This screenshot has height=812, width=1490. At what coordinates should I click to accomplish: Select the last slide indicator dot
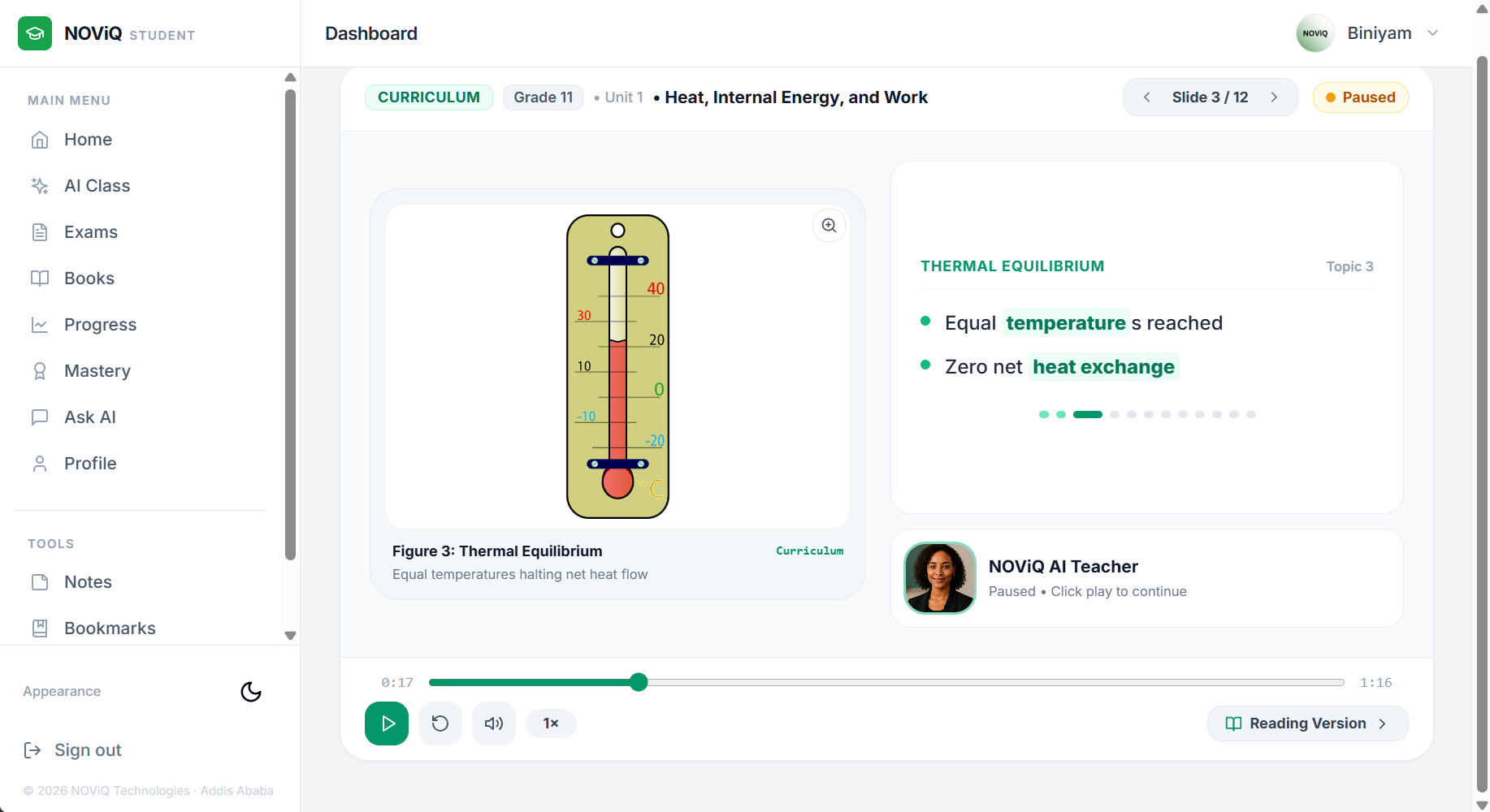[1251, 415]
